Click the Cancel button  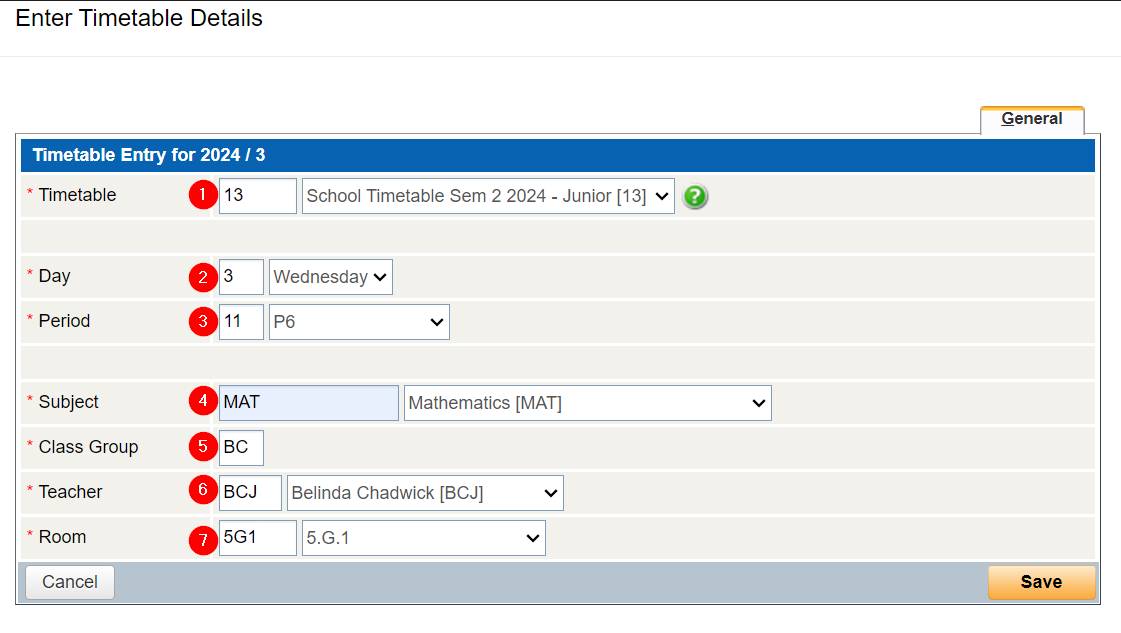coord(70,582)
